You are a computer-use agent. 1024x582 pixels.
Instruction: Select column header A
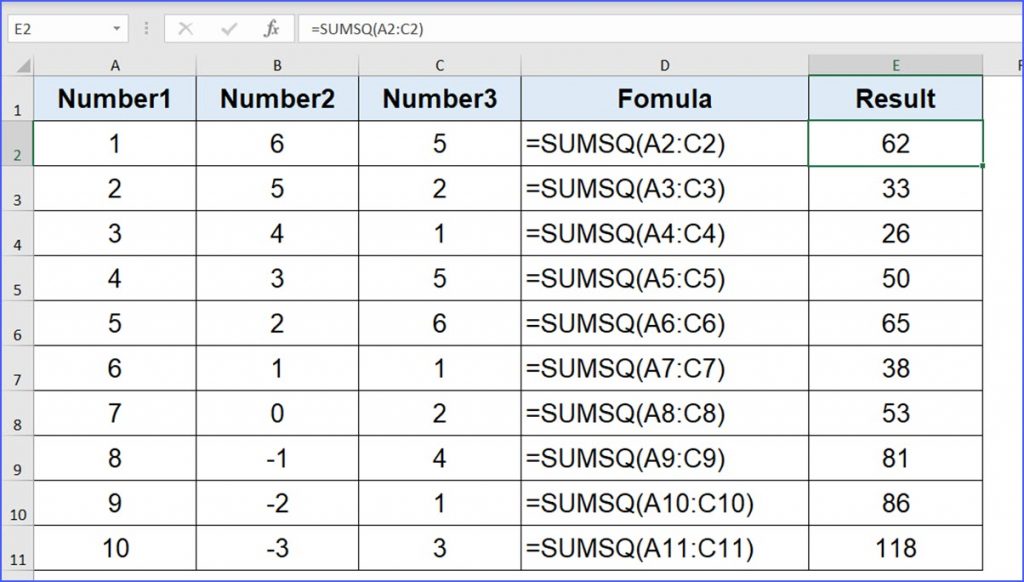[115, 63]
